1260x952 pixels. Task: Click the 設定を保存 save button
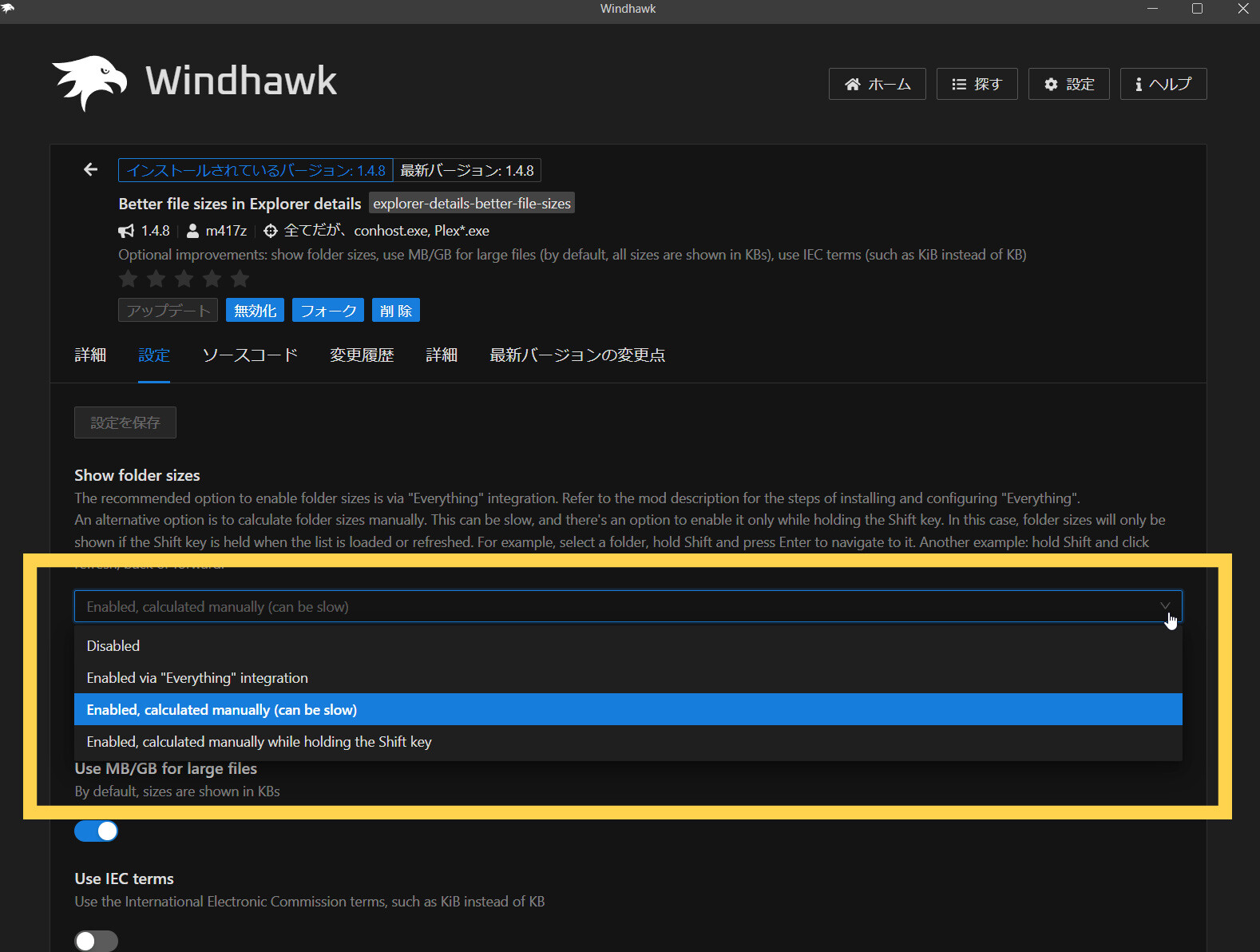[x=125, y=422]
